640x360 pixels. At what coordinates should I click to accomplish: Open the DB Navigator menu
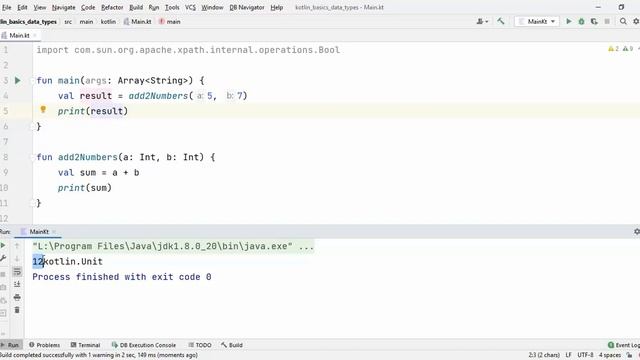247,7
